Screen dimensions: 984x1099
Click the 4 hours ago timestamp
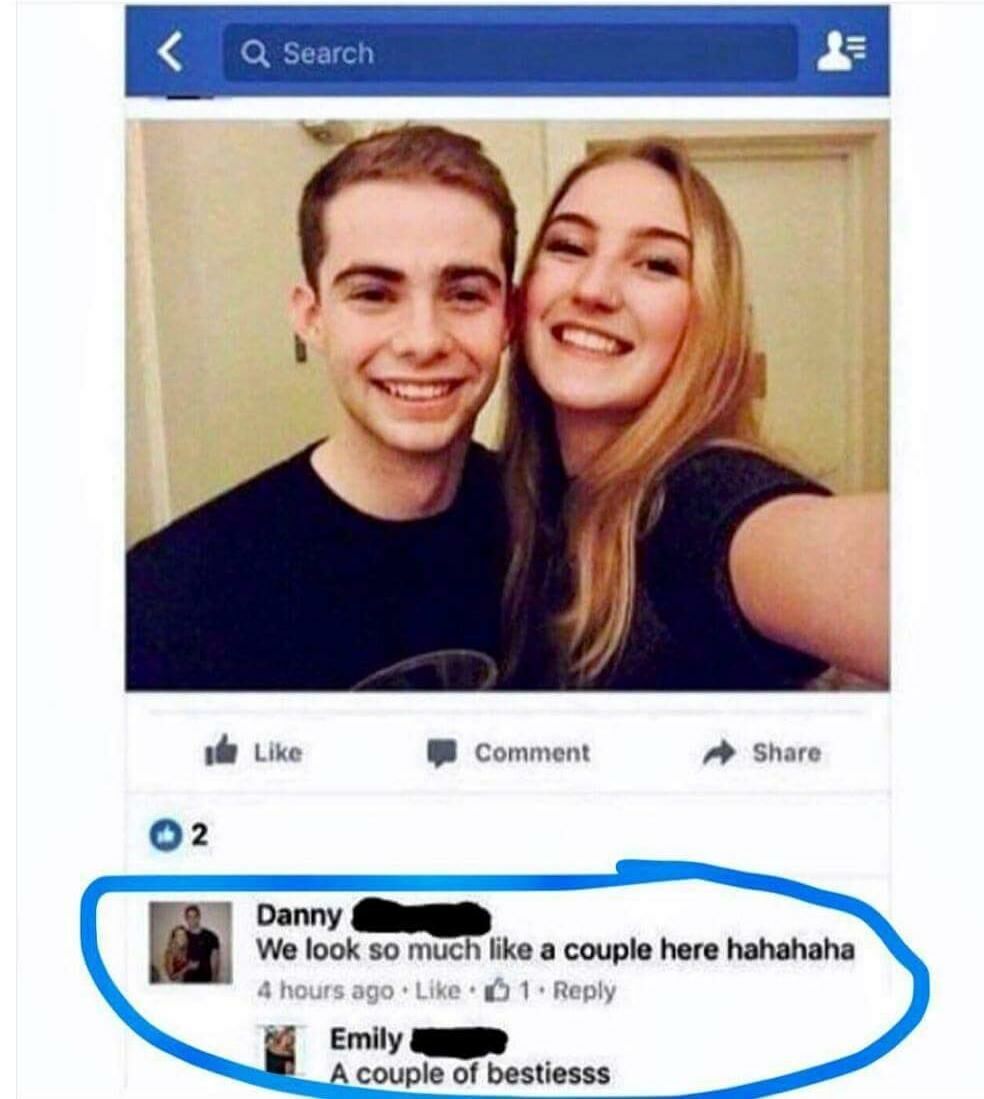tap(325, 990)
